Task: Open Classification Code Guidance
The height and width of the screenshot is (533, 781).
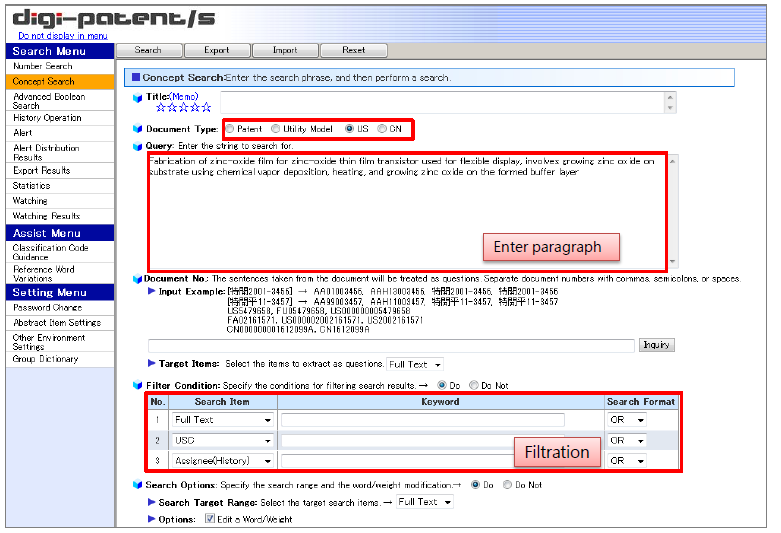Action: (60, 252)
